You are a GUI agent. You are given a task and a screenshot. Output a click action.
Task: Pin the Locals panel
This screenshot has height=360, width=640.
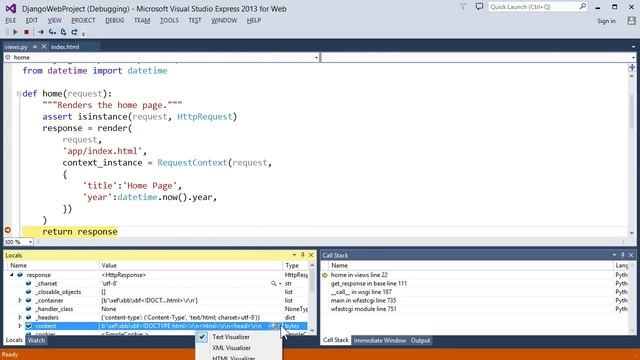pyautogui.click(x=302, y=255)
